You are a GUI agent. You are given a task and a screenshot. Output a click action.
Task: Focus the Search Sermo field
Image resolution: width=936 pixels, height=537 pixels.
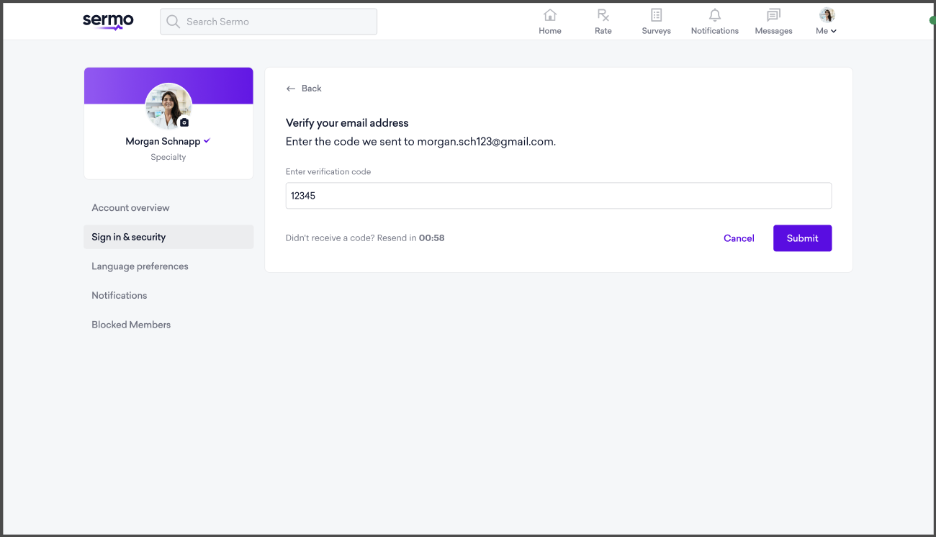point(269,21)
